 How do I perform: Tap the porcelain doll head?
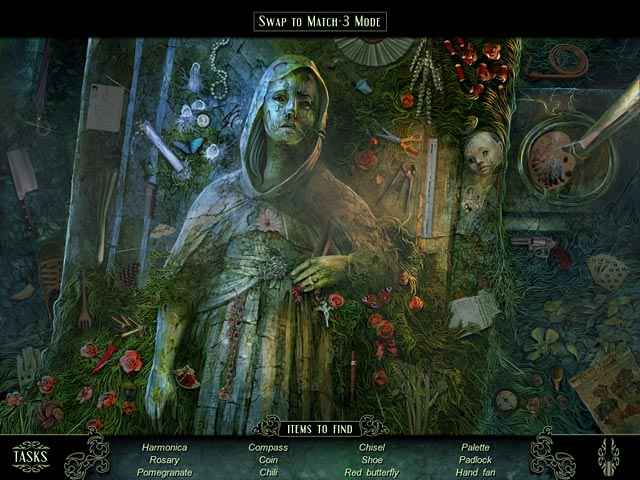point(483,153)
